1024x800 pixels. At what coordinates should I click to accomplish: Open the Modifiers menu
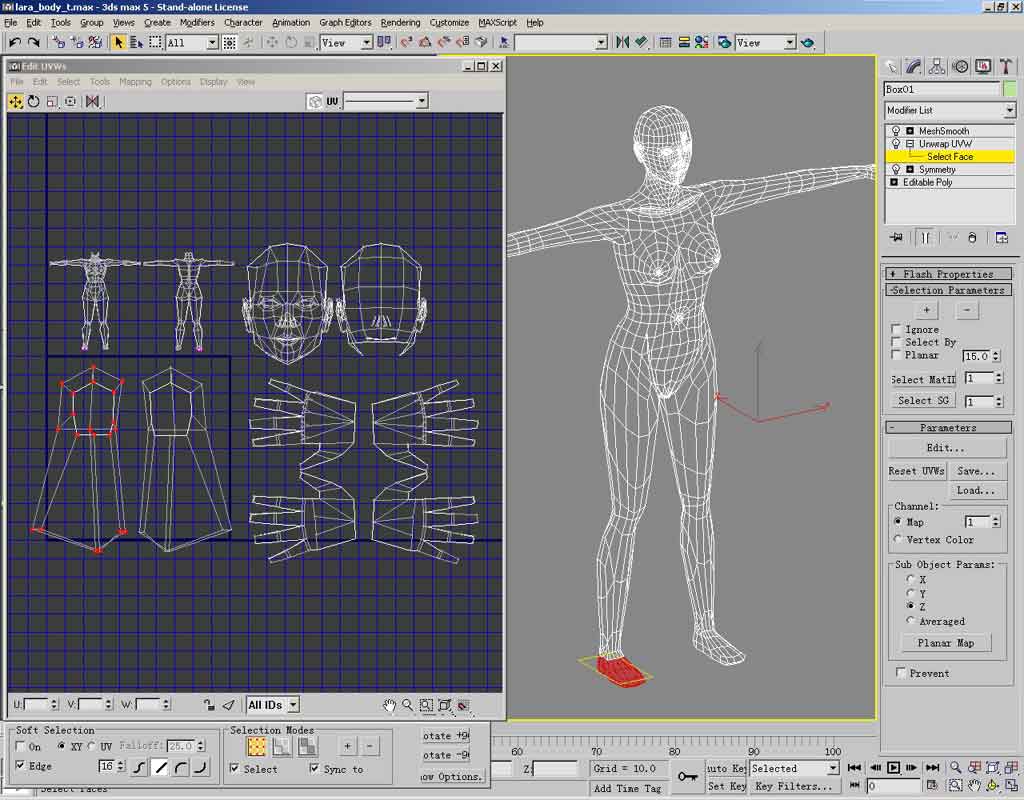click(197, 22)
